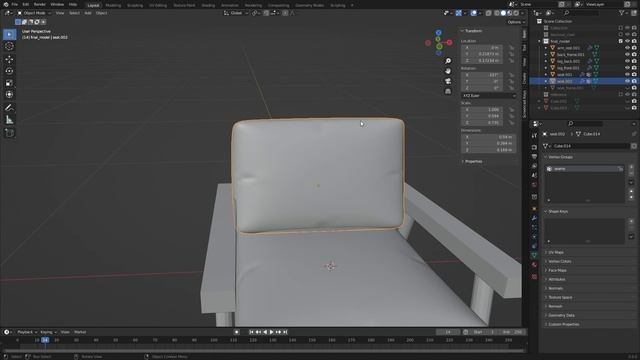
Task: Open the World properties tab
Action: point(534,185)
